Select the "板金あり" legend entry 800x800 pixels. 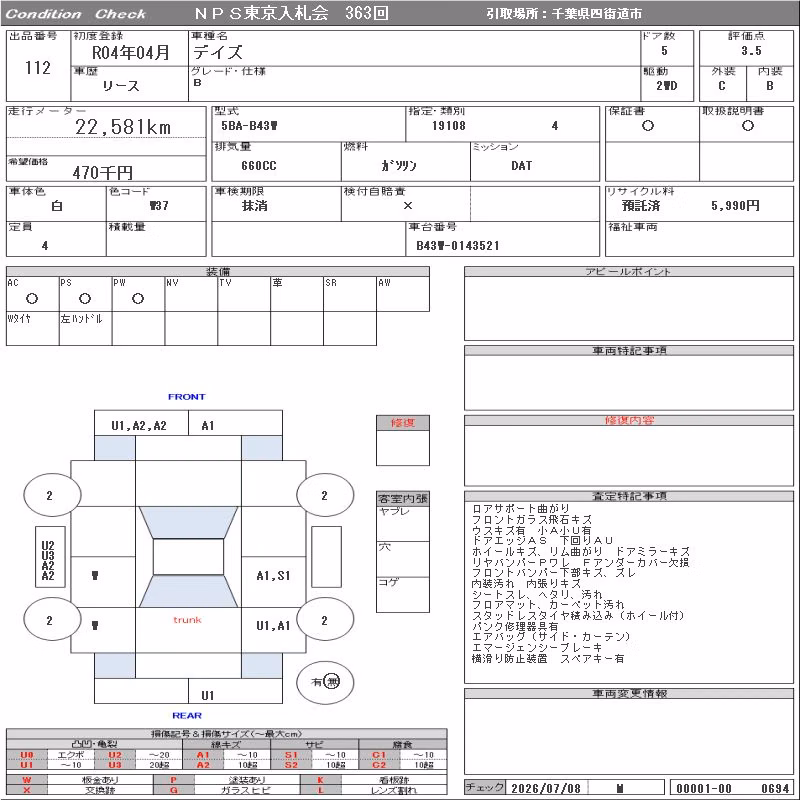tap(100, 780)
